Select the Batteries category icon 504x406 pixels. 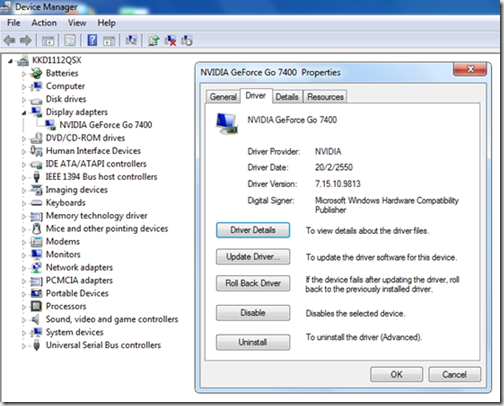coord(36,73)
